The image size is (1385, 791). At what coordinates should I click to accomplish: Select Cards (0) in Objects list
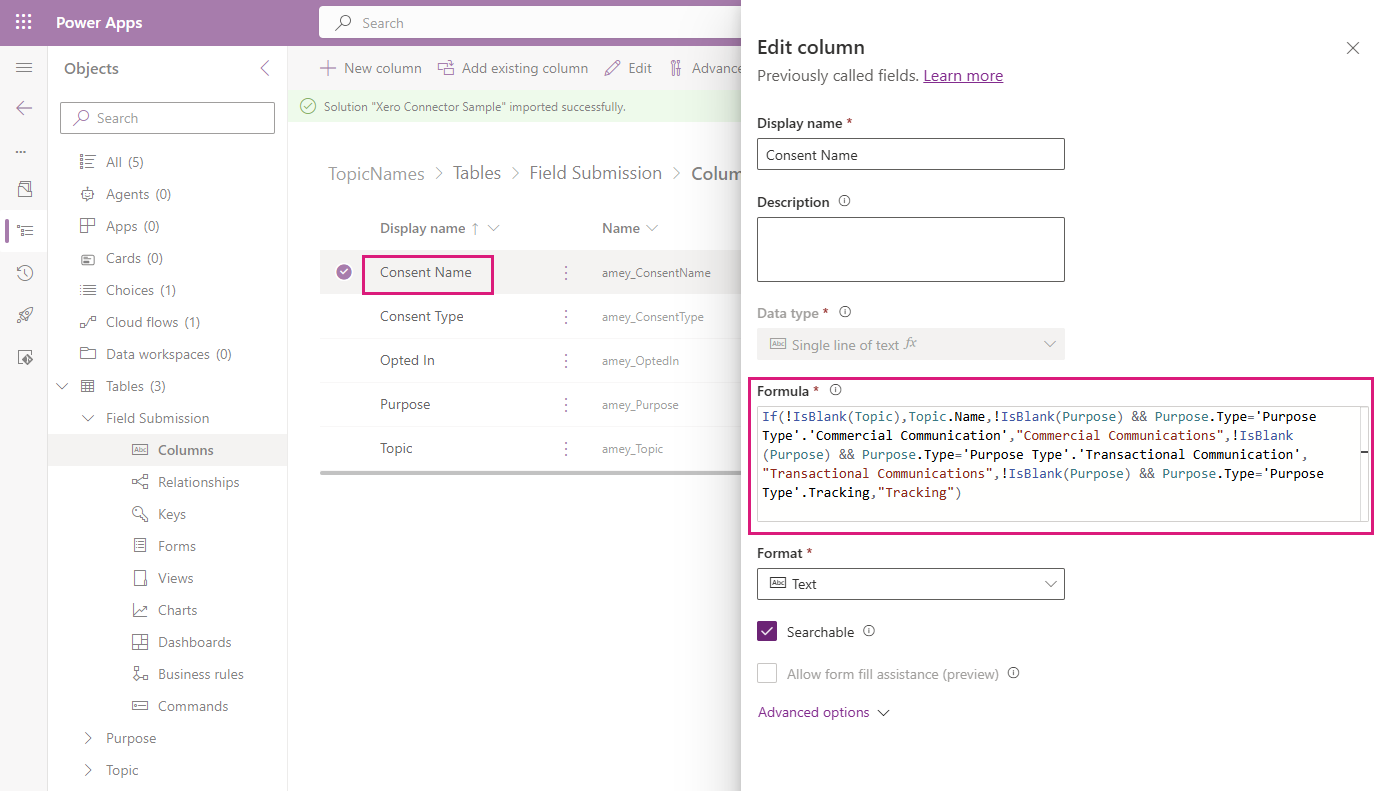pos(134,258)
